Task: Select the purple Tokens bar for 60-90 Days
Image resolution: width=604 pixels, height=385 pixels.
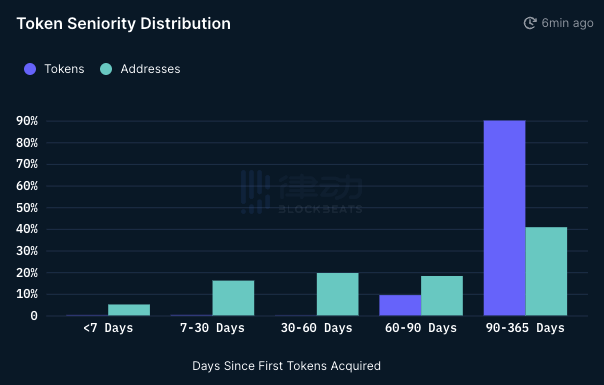Action: point(400,305)
